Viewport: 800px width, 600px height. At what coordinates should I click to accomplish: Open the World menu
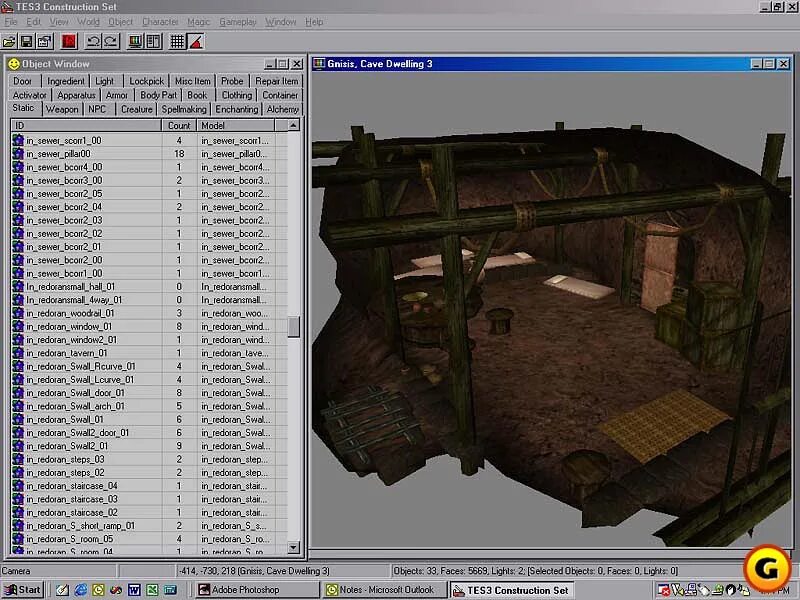(x=88, y=22)
